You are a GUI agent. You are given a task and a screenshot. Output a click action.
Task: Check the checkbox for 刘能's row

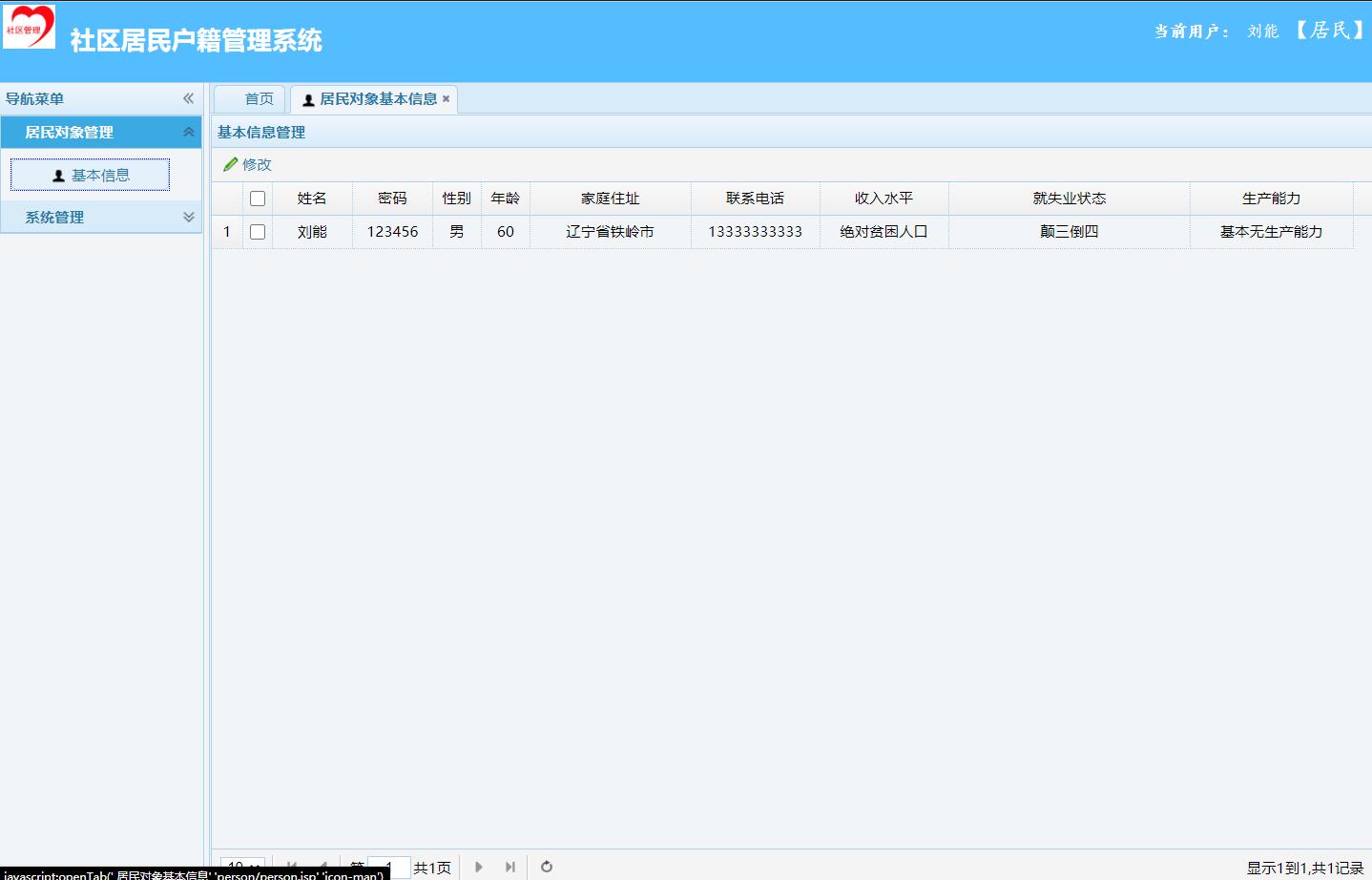(257, 231)
